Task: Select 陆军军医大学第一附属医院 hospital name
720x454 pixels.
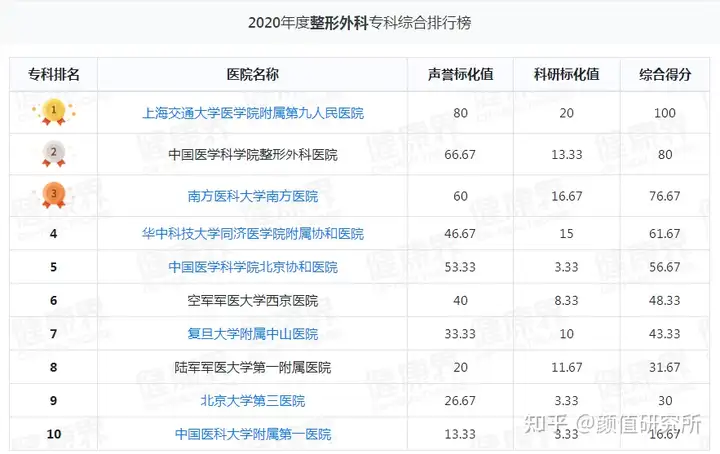Action: (x=253, y=367)
